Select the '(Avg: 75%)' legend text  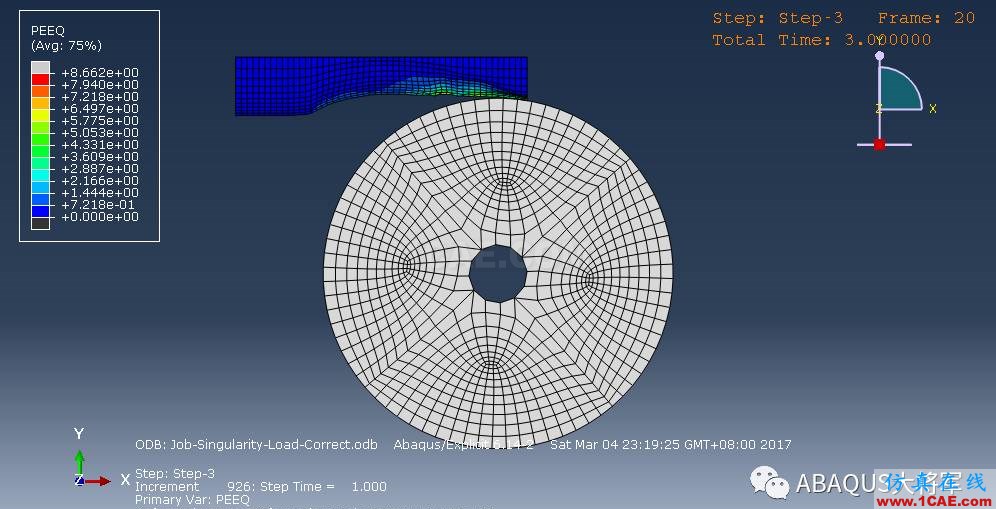tap(66, 45)
